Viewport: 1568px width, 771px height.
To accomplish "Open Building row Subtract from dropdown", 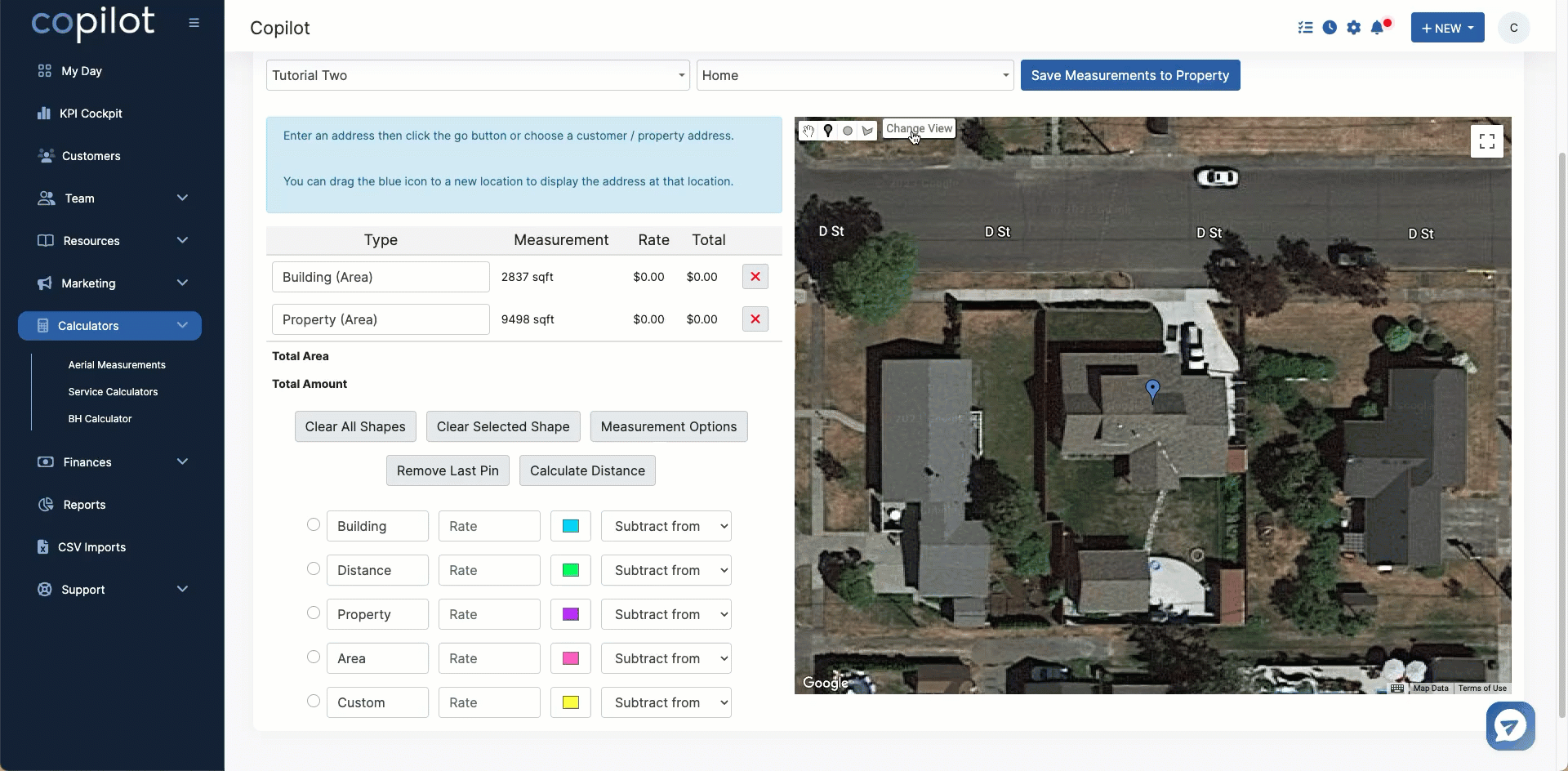I will (x=666, y=526).
